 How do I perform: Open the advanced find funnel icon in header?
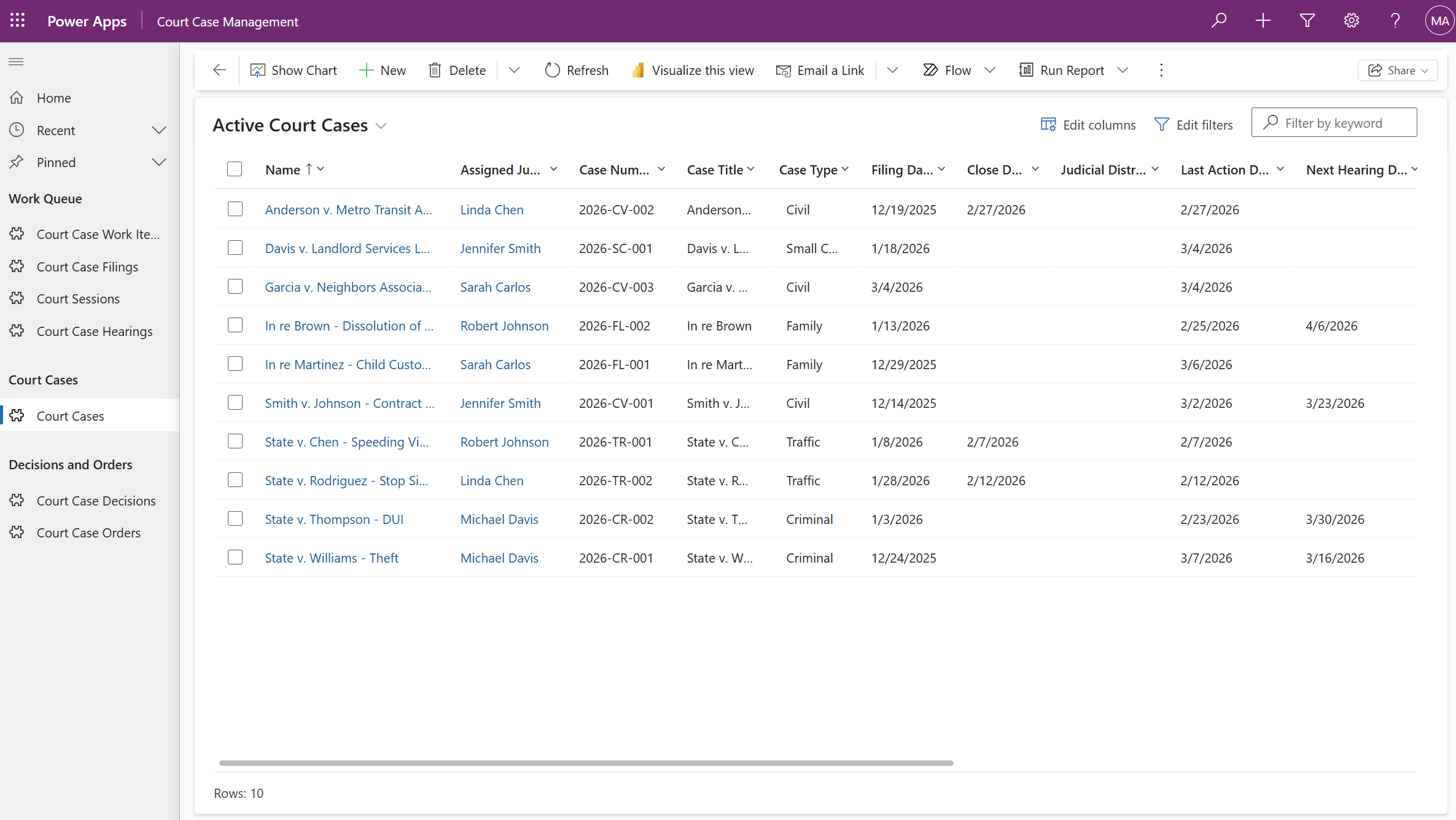click(x=1307, y=21)
